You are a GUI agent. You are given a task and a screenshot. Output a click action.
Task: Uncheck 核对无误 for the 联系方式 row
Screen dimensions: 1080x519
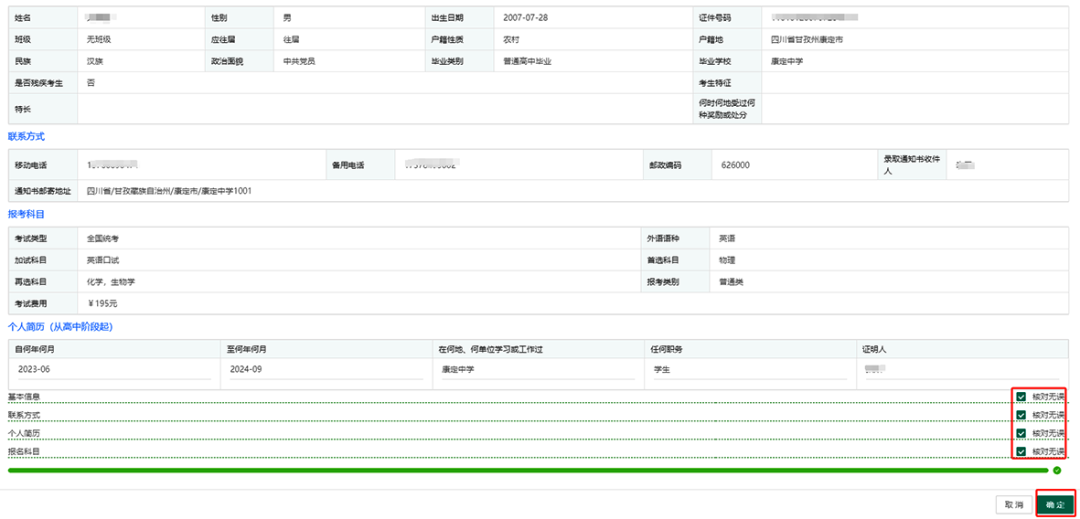[x=1021, y=415]
